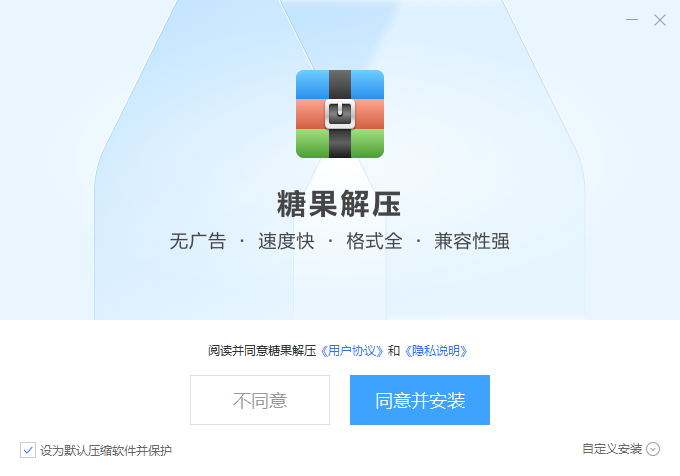The height and width of the screenshot is (476, 680).
Task: Toggle the 设为默认压缩软件并保护 label
Action: click(106, 450)
